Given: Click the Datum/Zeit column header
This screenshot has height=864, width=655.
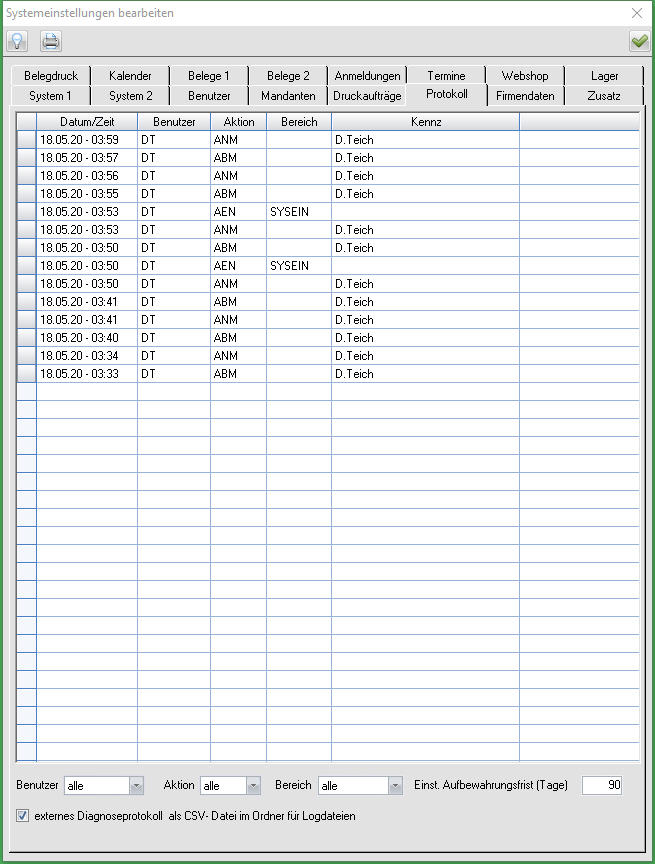Looking at the screenshot, I should [x=87, y=122].
